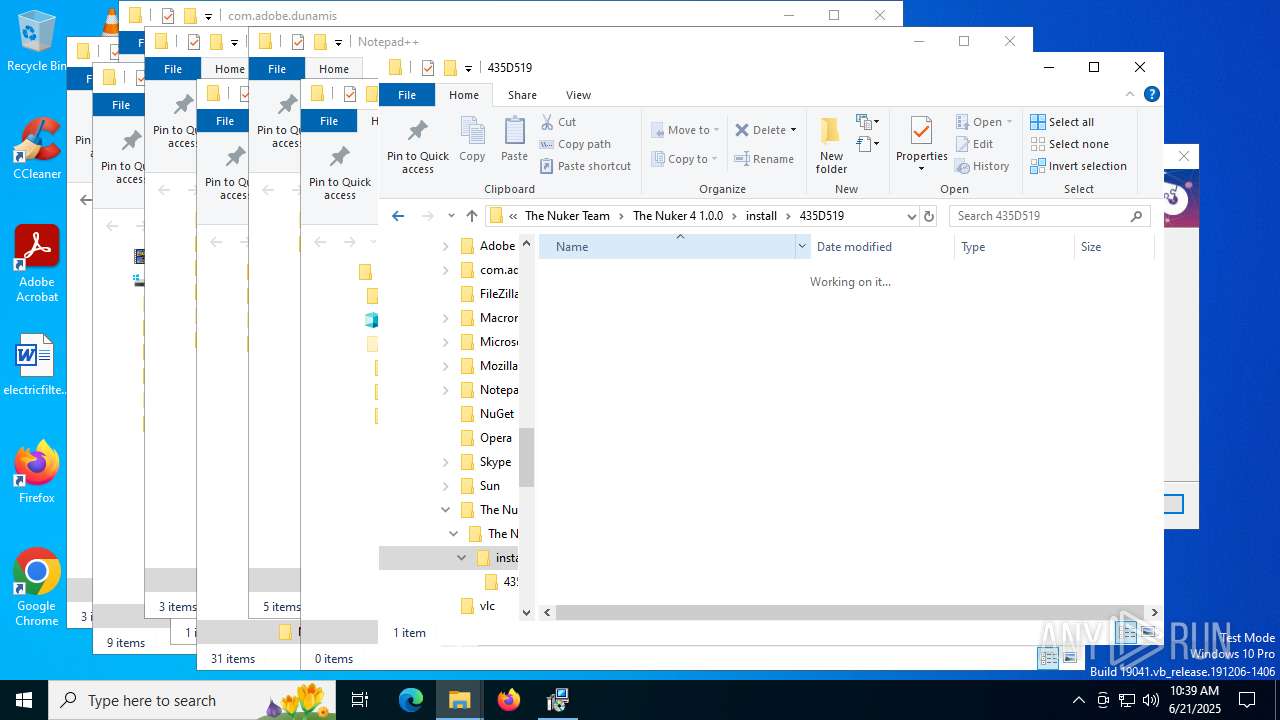The height and width of the screenshot is (720, 1280).
Task: Open the address bar history dropdown
Action: pos(911,216)
